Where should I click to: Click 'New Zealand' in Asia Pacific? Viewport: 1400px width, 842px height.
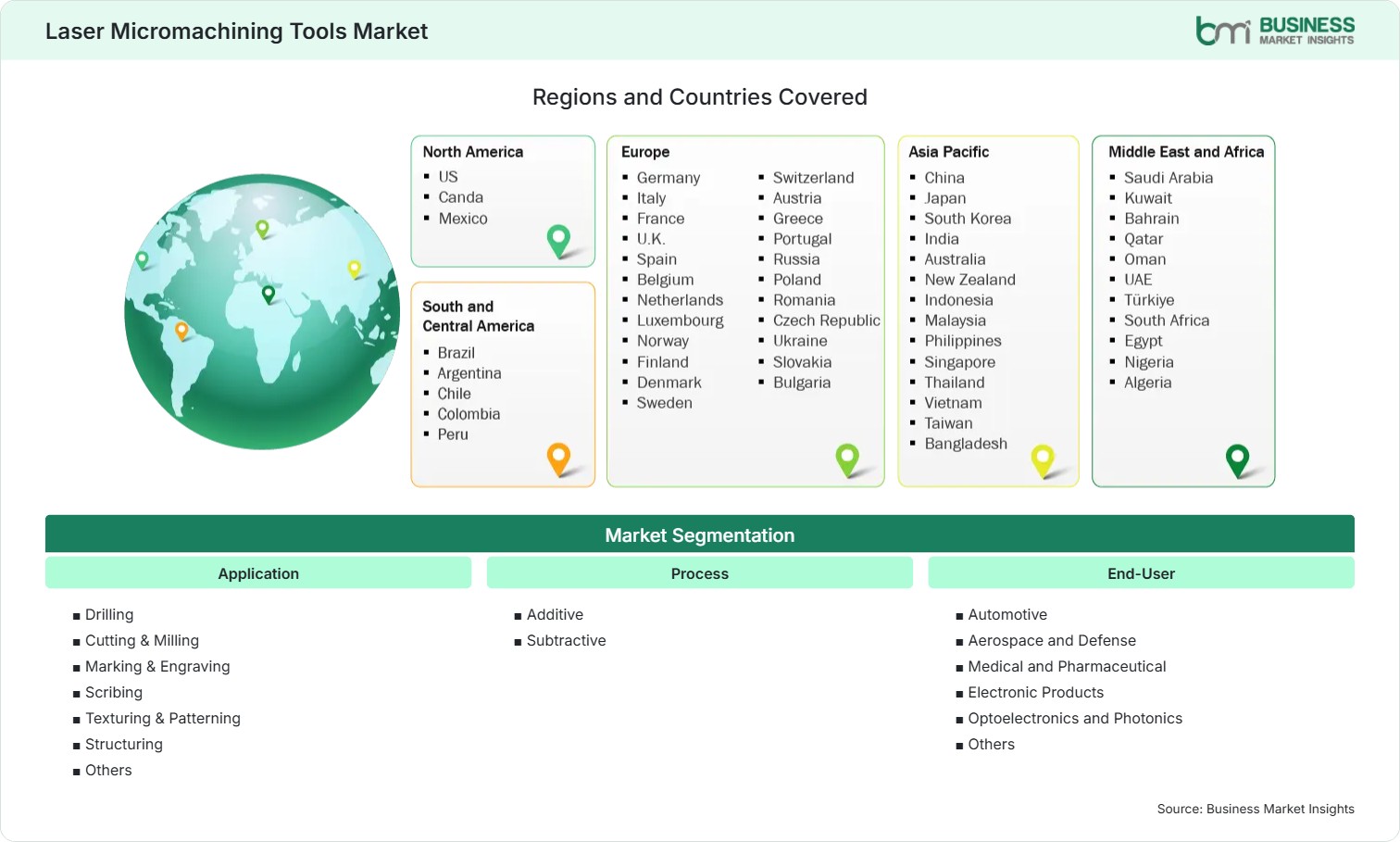(969, 280)
